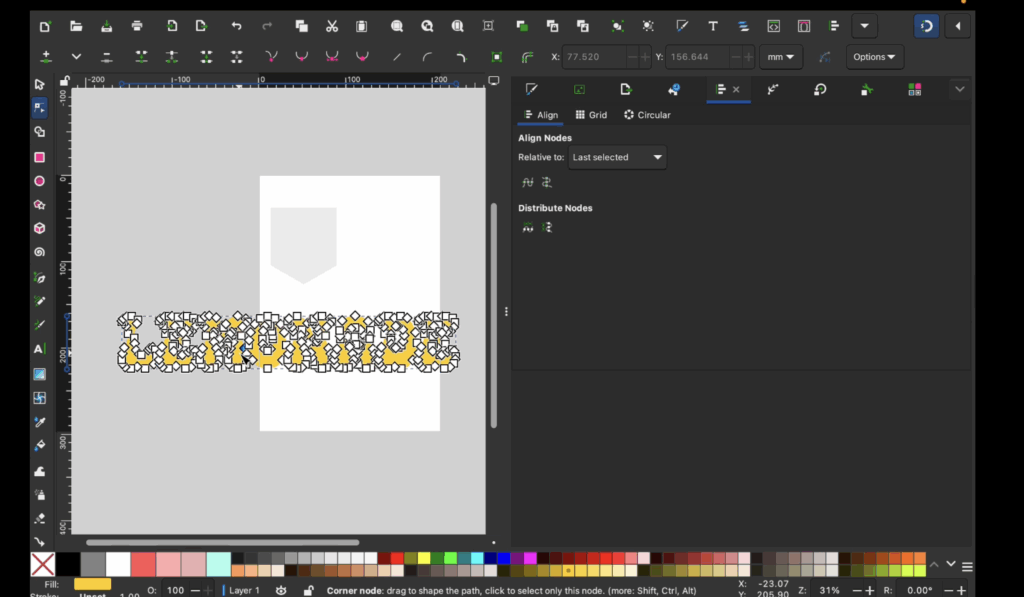Close the Align and Distribute tab
The width and height of the screenshot is (1024, 597).
pos(736,89)
